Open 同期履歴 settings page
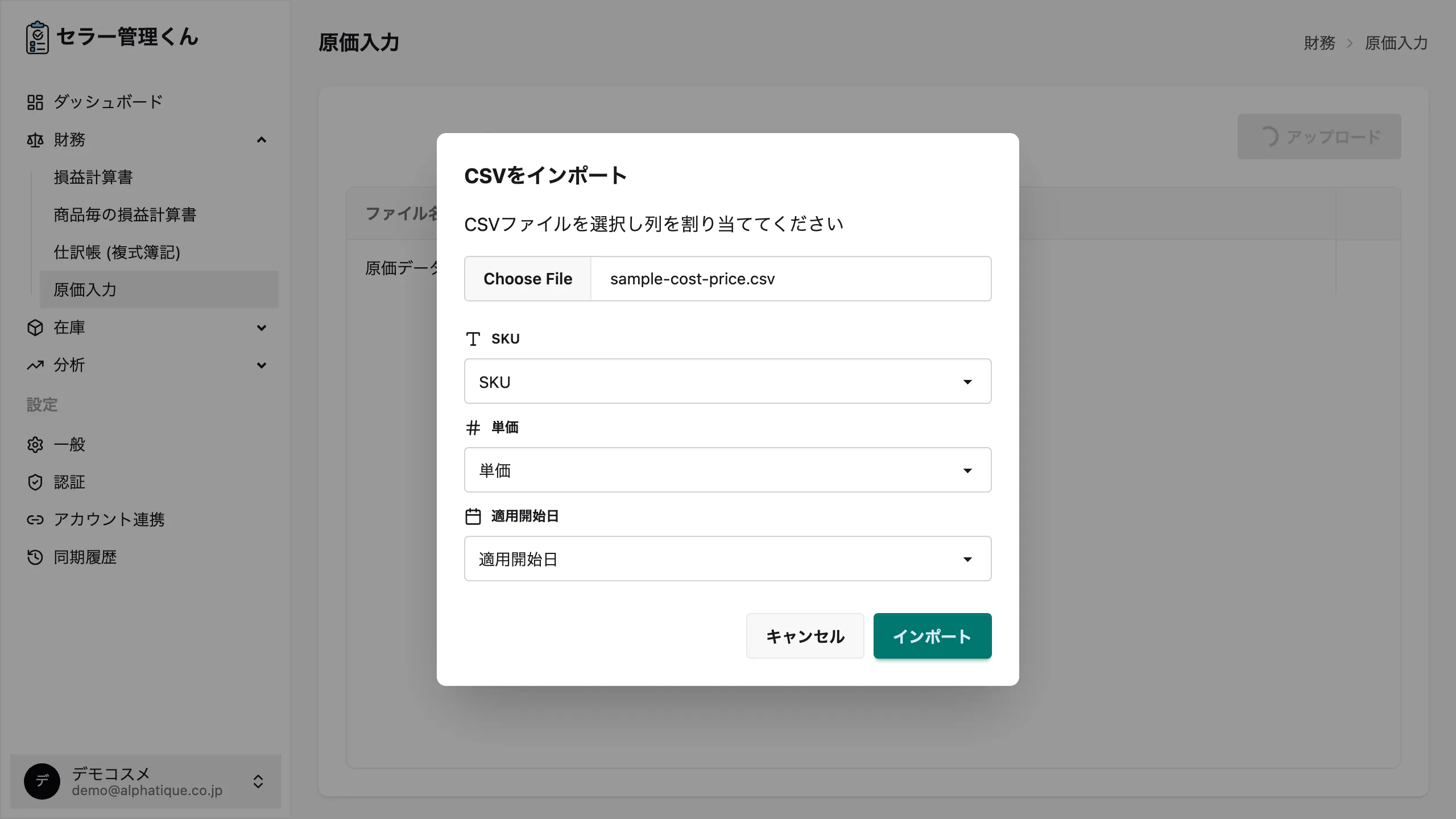This screenshot has width=1456, height=819. click(146, 557)
